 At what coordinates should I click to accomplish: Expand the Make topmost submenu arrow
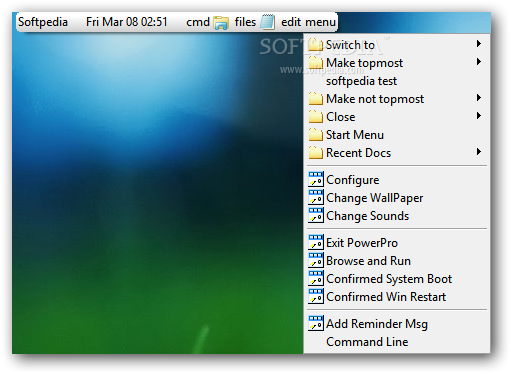479,62
